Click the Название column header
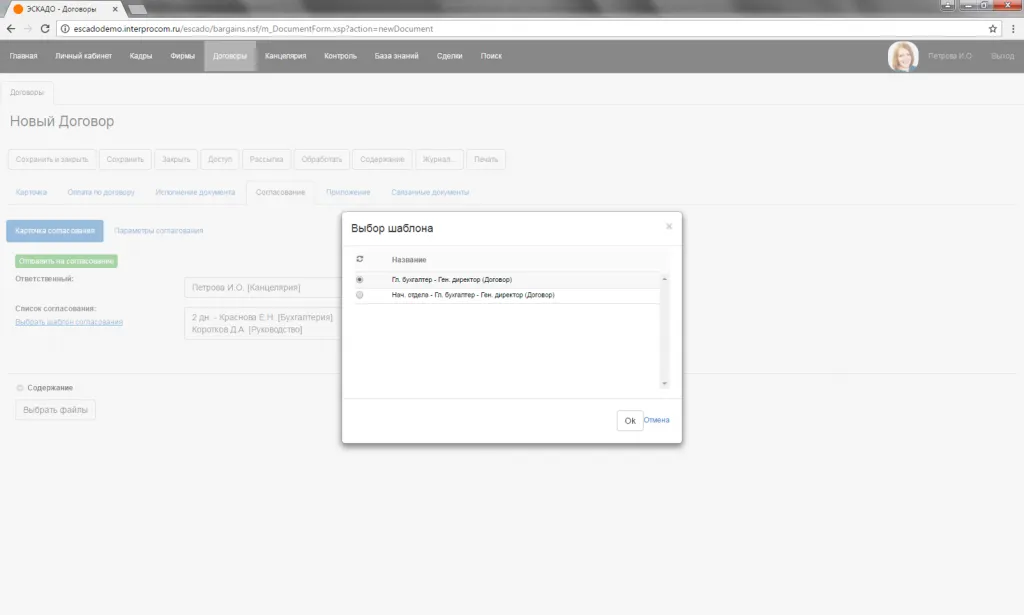The width and height of the screenshot is (1024, 615). [409, 260]
